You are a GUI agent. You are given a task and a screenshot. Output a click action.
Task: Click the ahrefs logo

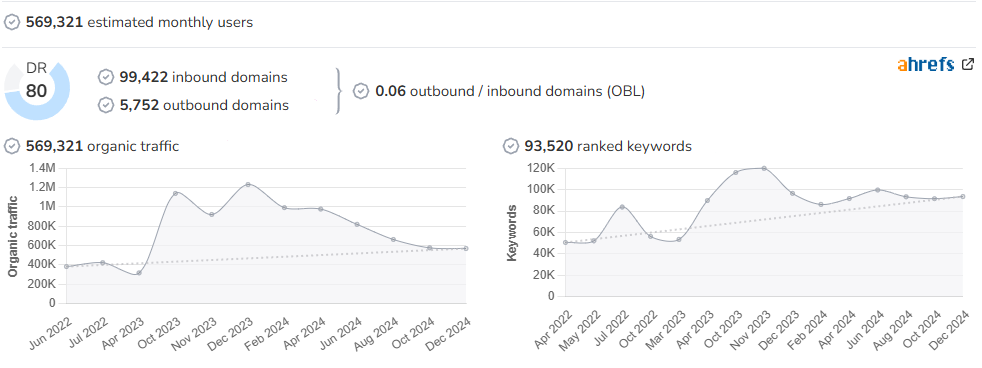(926, 64)
